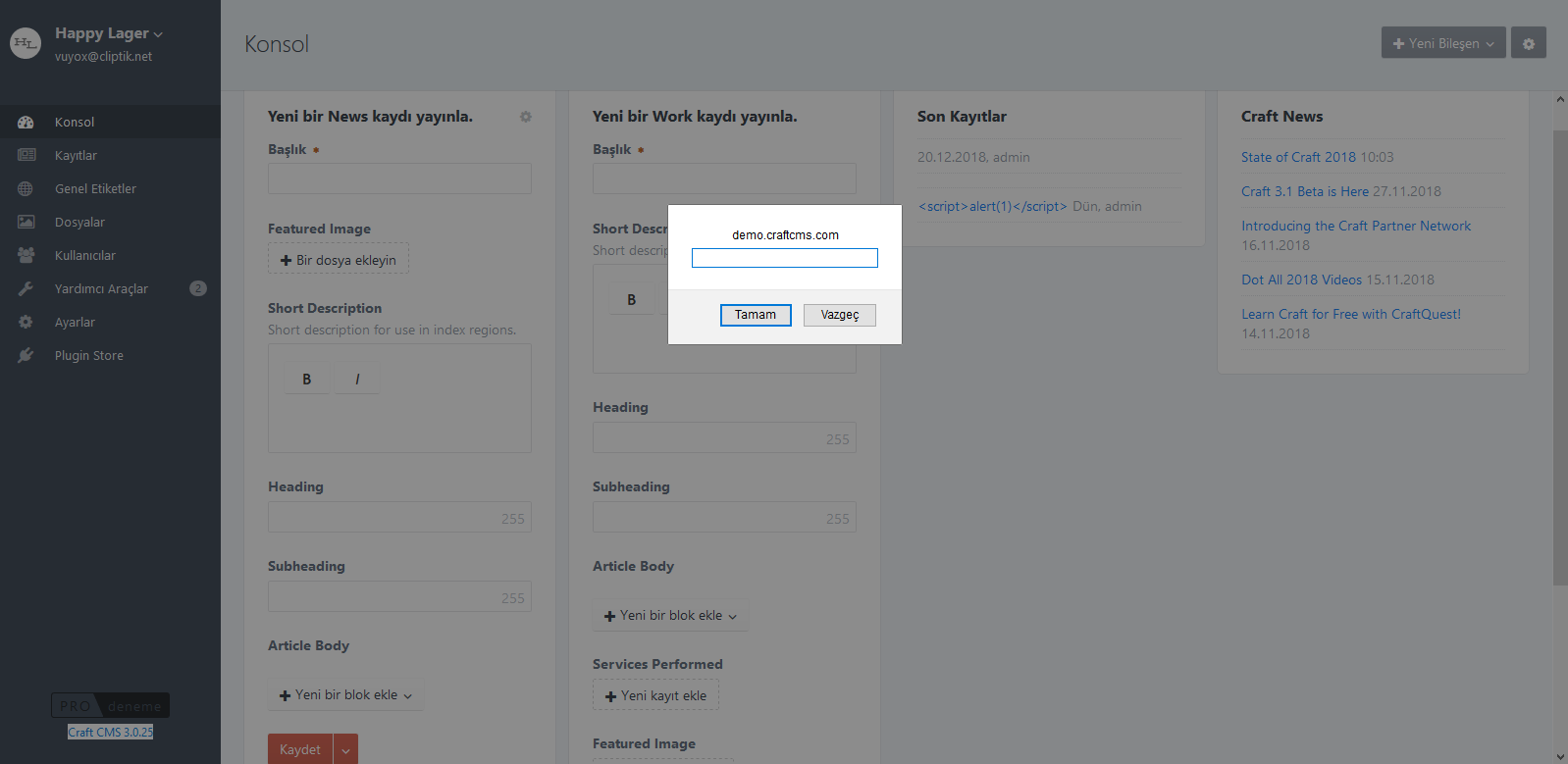Screen dimensions: 1568x764
Task: Click the Dosyalar image icon
Action: point(26,223)
